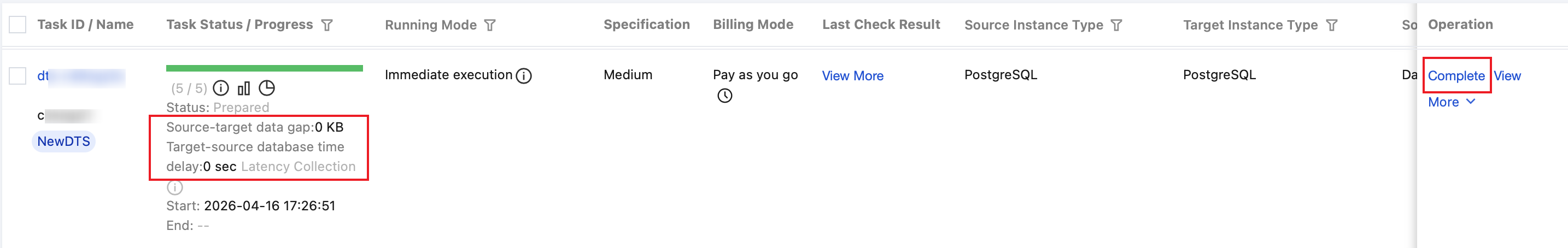The height and width of the screenshot is (248, 1568).
Task: Click the info icon below Latency Collection
Action: [175, 187]
